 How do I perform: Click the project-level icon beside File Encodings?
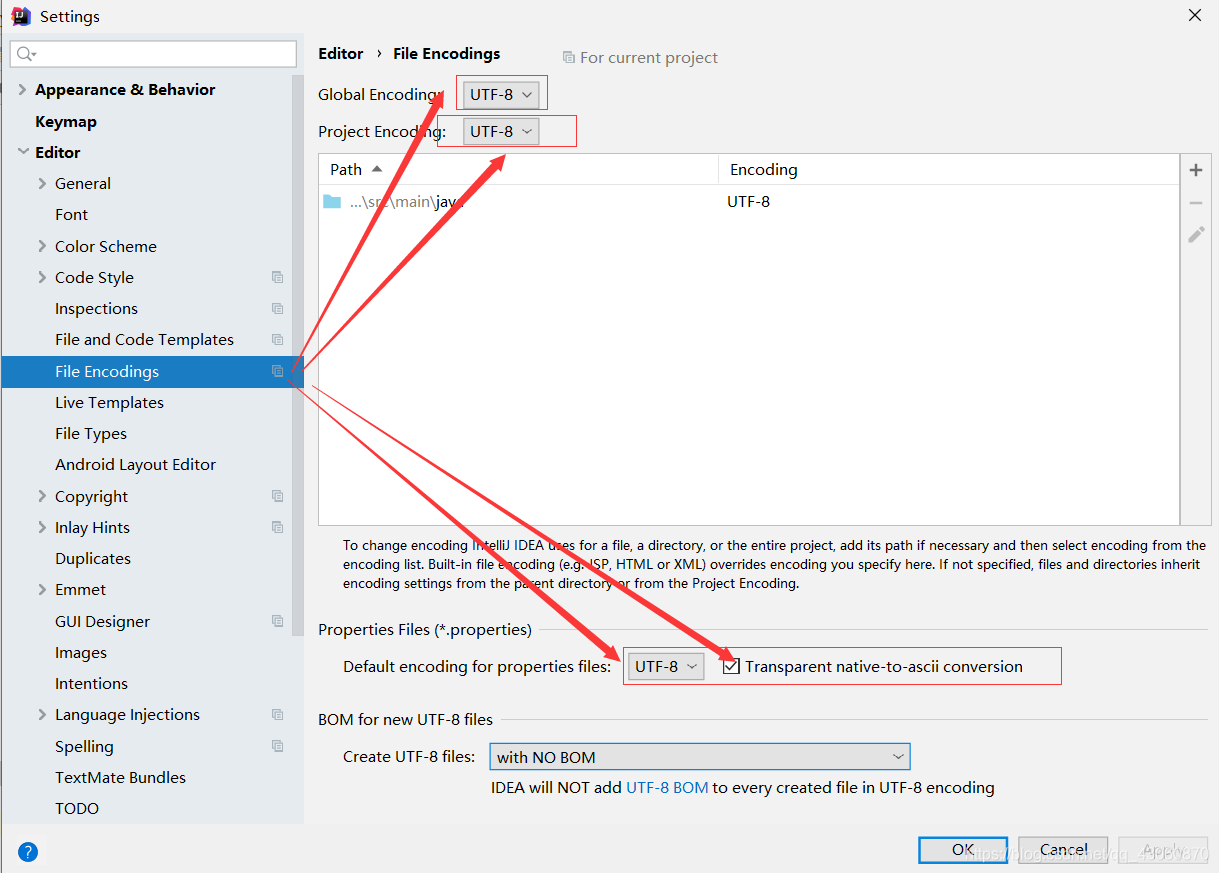[277, 371]
